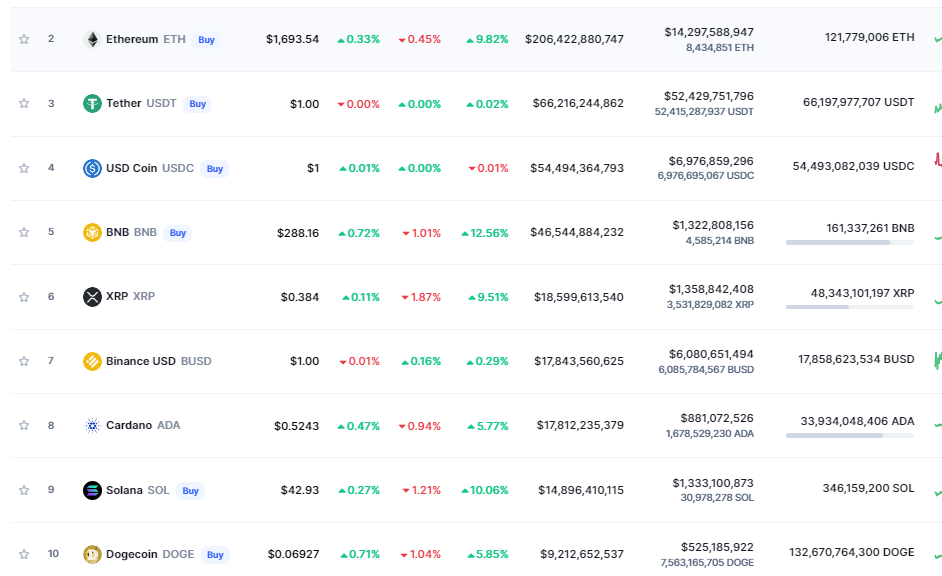
Task: Click Solana supply 346,159,200 SOL
Action: coord(869,488)
